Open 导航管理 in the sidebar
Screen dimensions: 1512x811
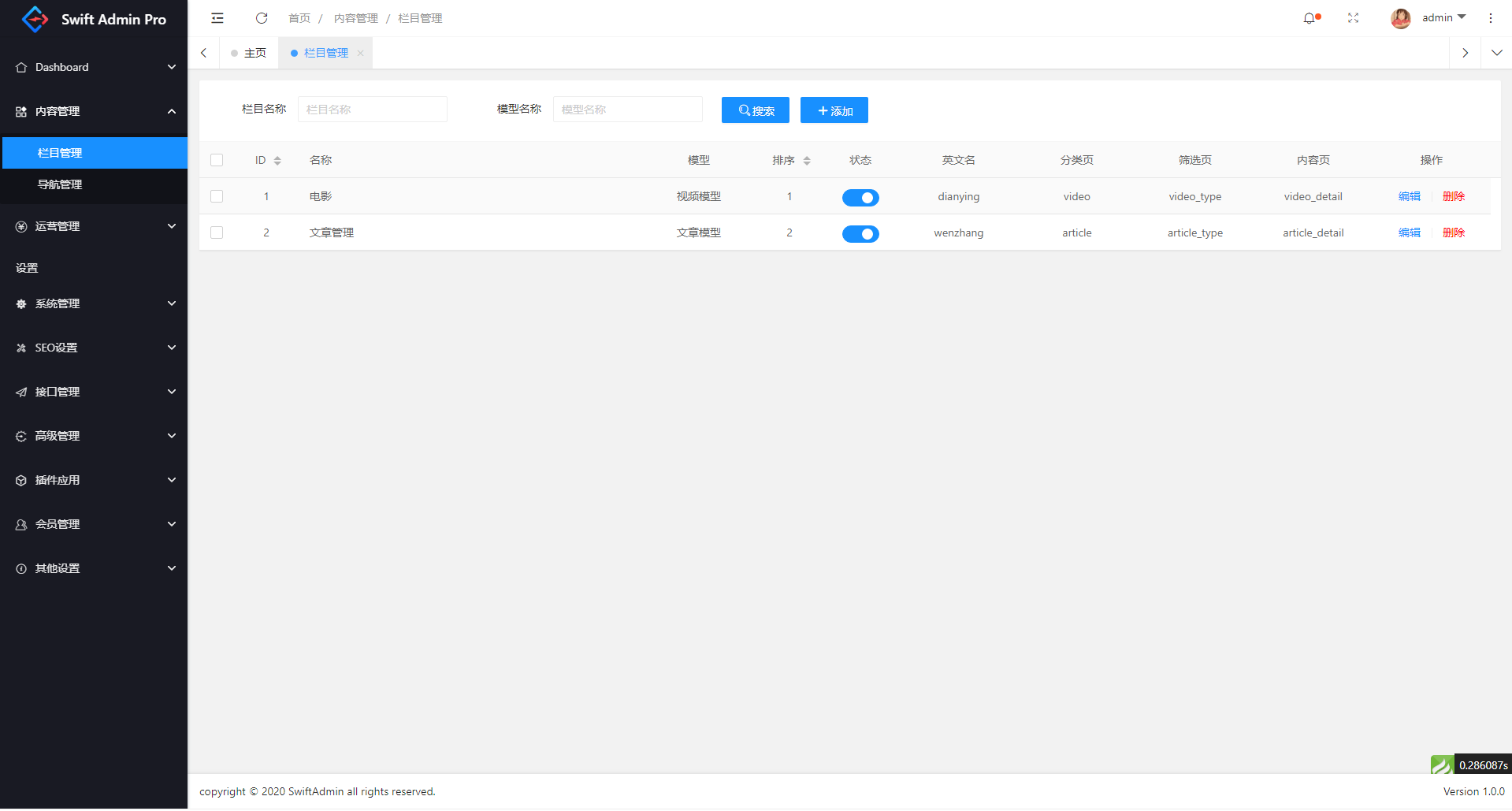(x=60, y=184)
